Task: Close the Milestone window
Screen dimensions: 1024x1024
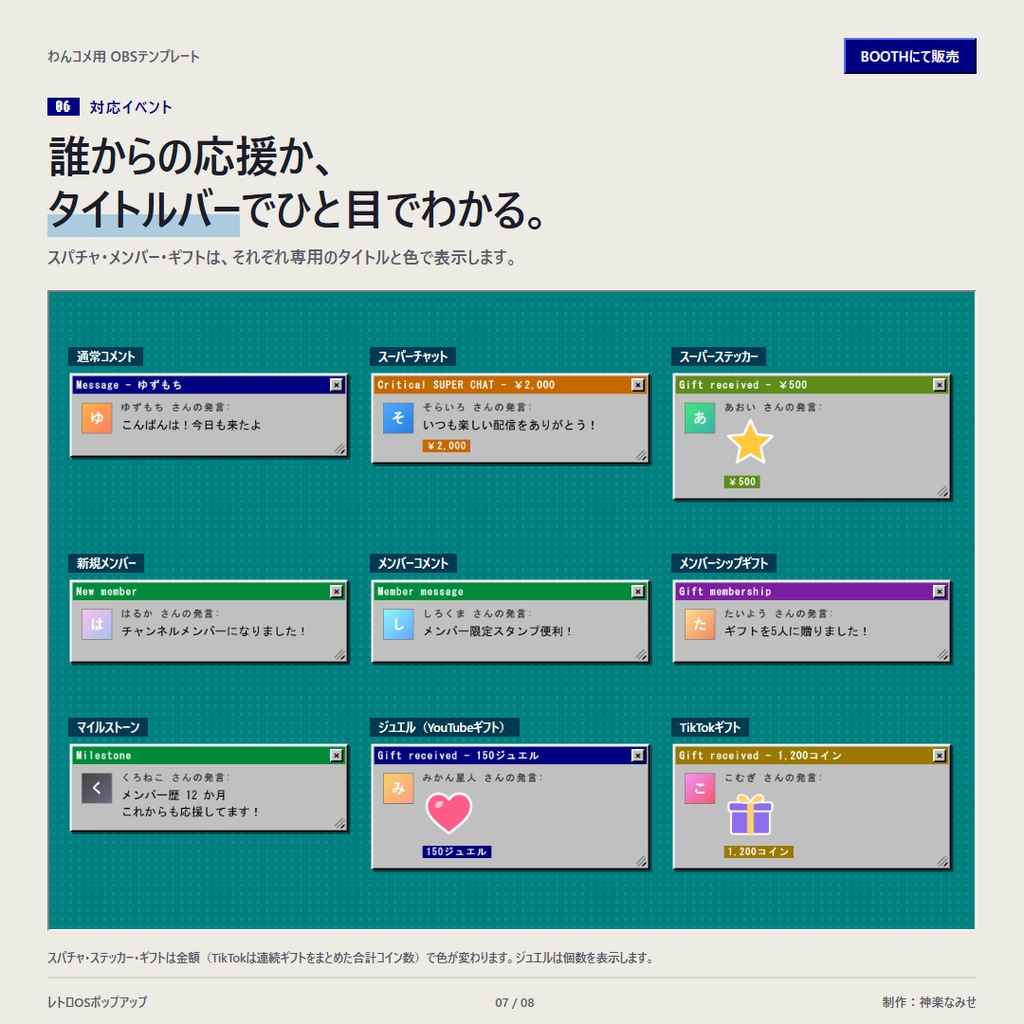Action: click(x=336, y=756)
